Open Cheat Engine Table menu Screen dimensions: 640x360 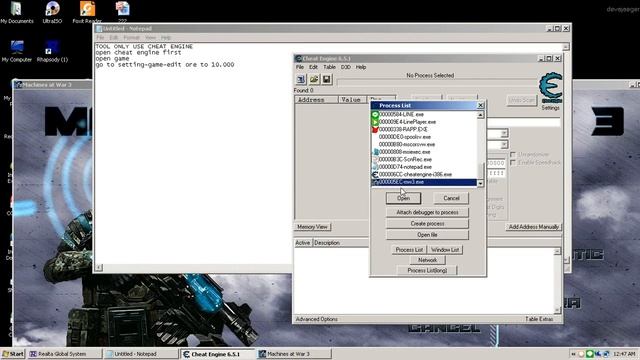329,67
